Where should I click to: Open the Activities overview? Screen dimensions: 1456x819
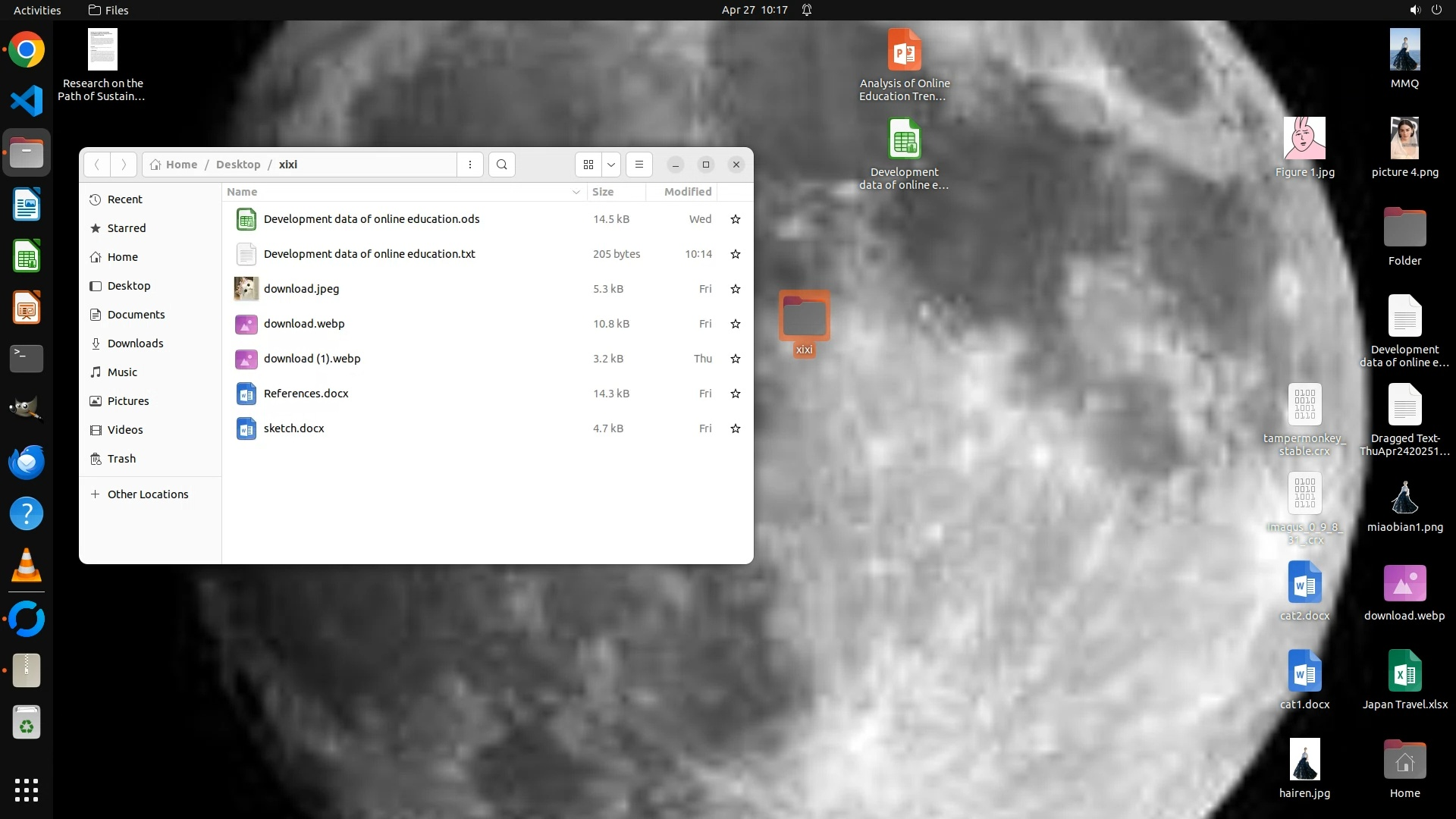point(37,10)
